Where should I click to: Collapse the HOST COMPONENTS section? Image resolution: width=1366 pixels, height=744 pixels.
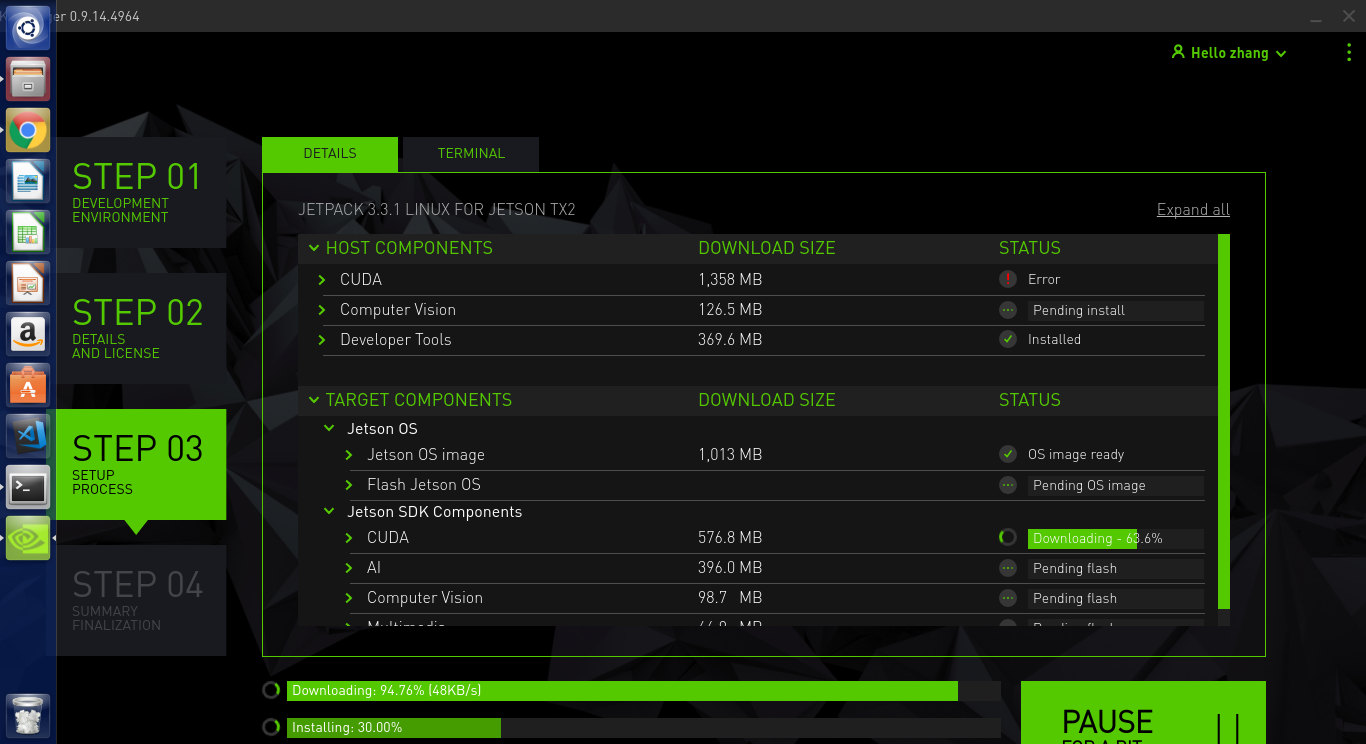click(x=314, y=248)
